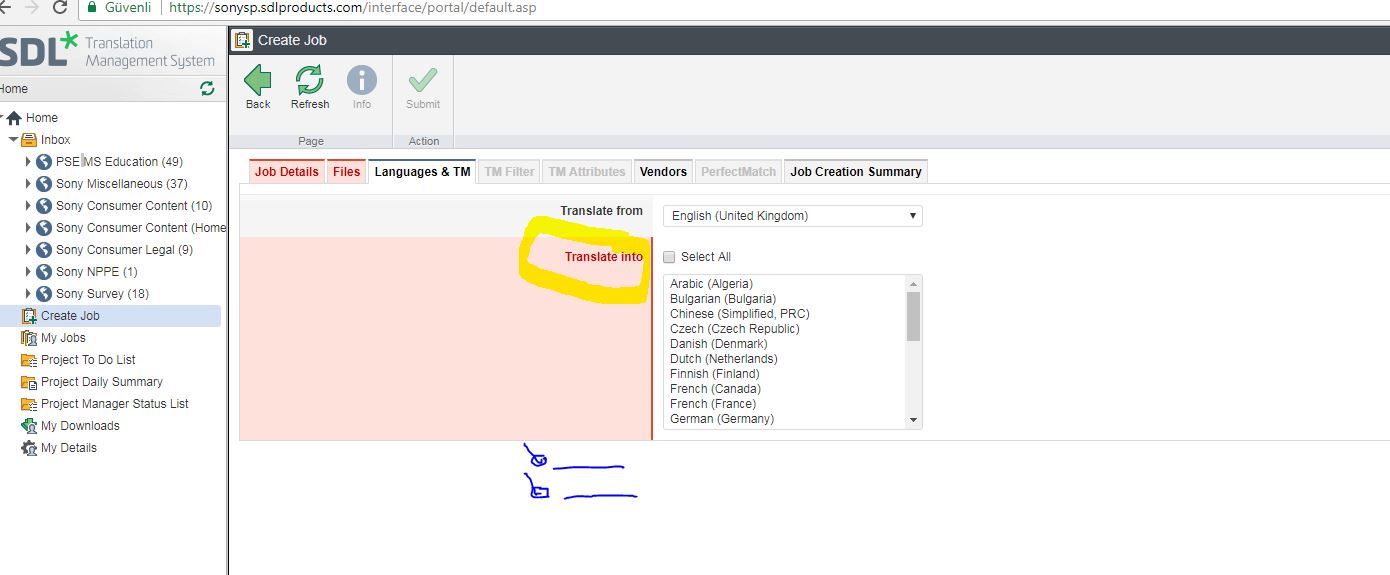The height and width of the screenshot is (575, 1390).
Task: Expand Sony Consumer Content (10) folder
Action: (x=28, y=206)
